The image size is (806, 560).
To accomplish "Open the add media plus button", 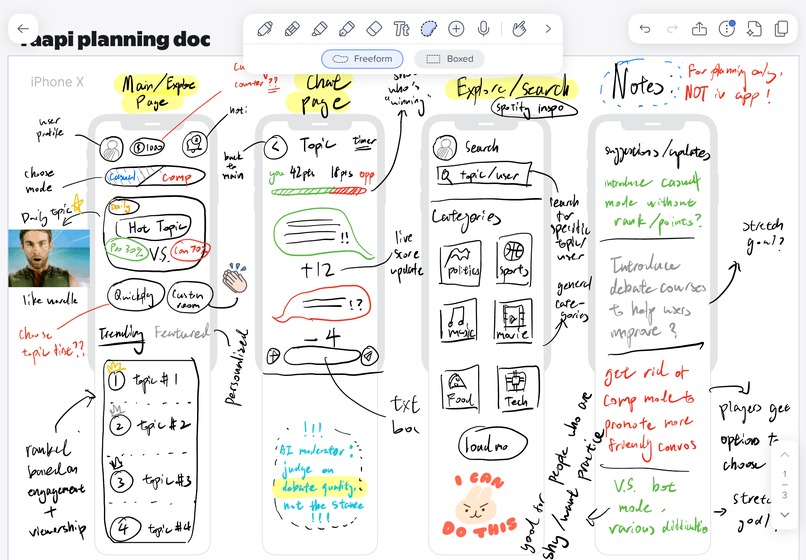I will (456, 29).
